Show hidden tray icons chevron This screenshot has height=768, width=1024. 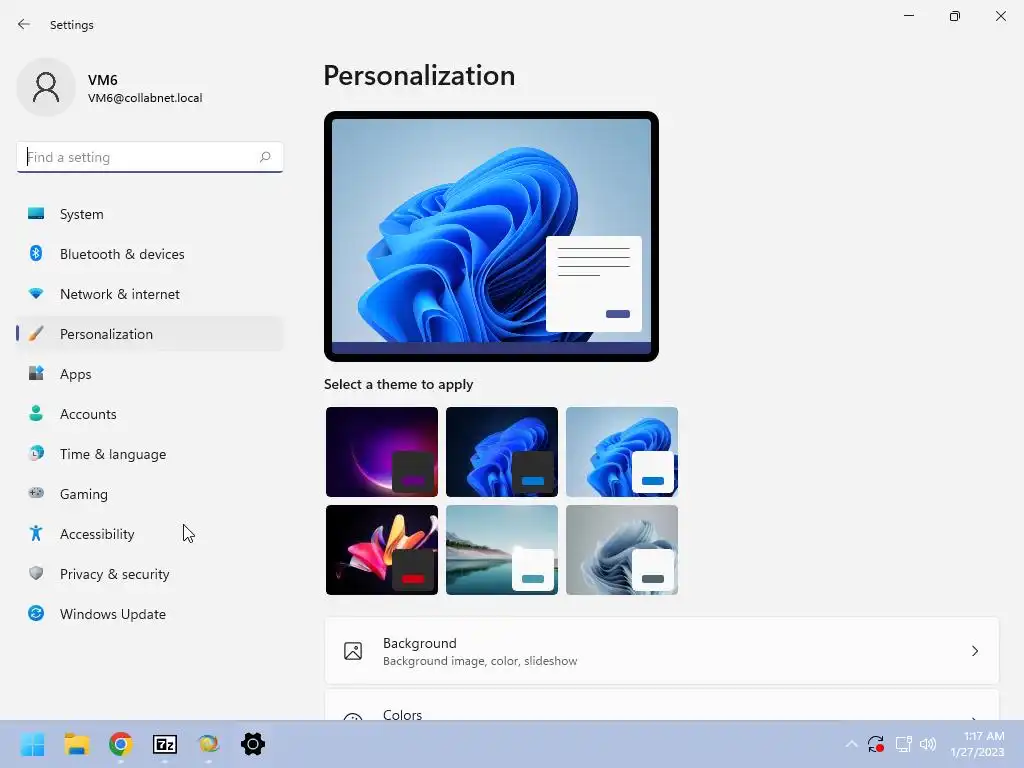click(851, 744)
